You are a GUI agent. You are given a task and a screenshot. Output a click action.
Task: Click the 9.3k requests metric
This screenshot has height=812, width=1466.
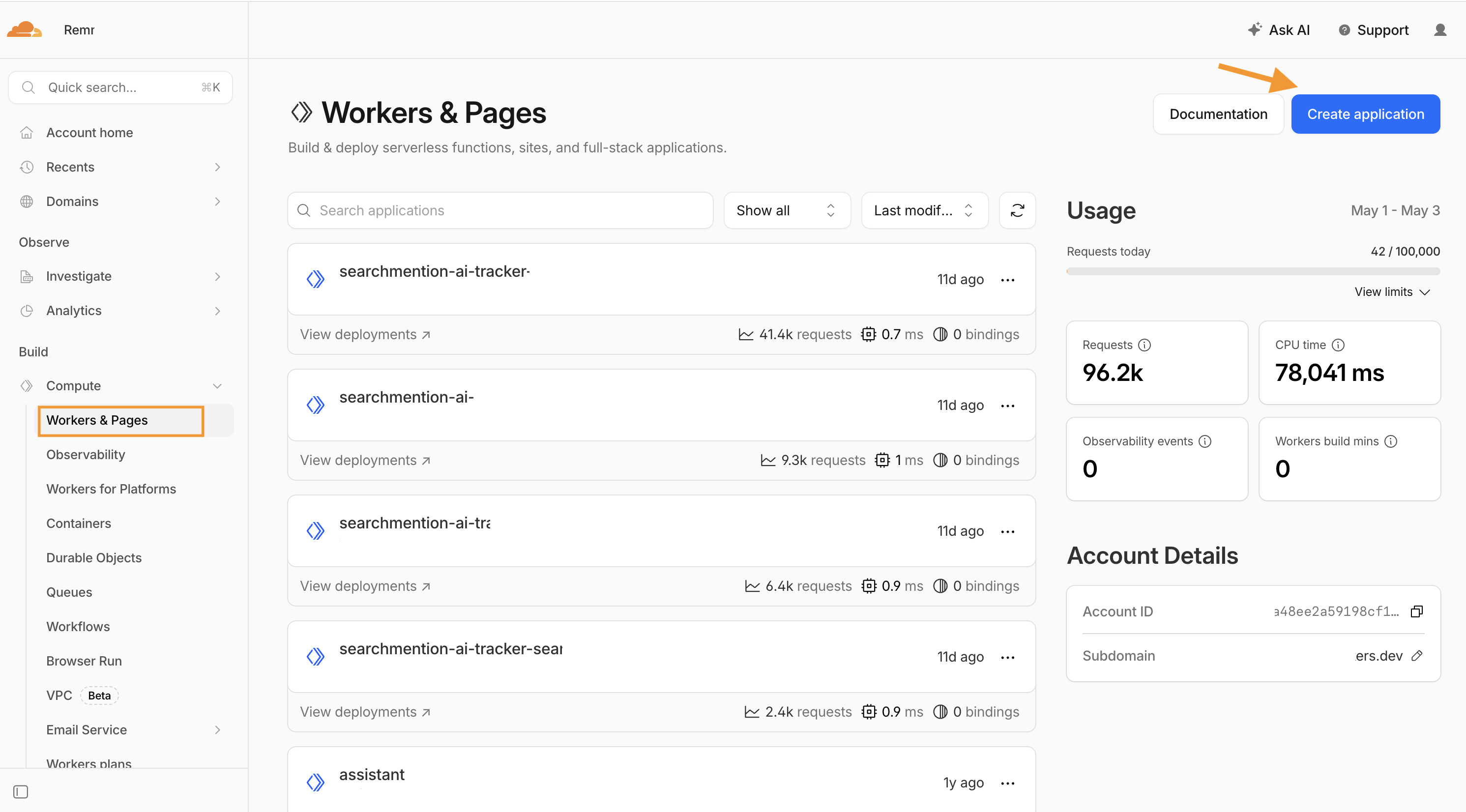[x=813, y=461]
